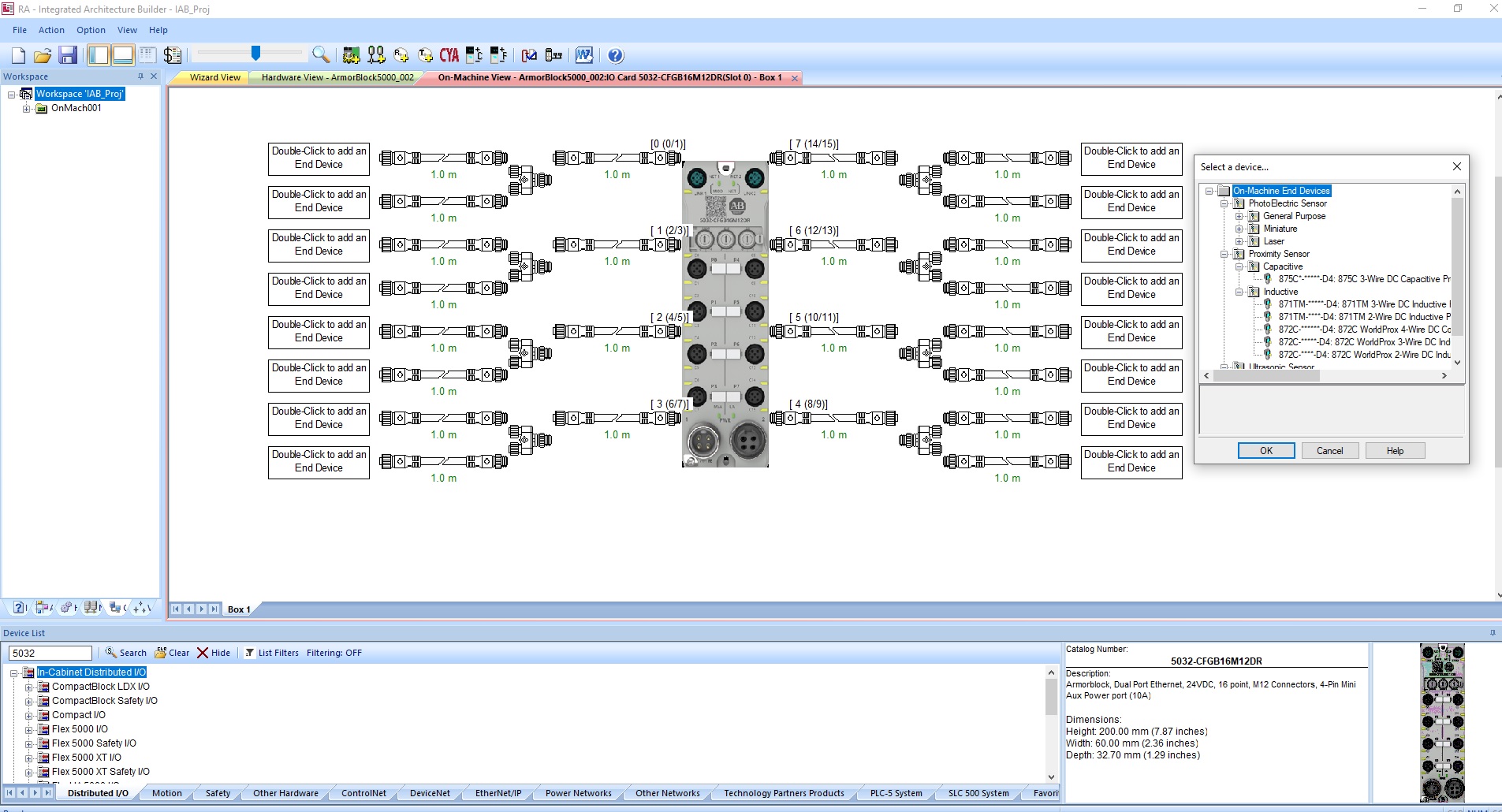Image resolution: width=1502 pixels, height=812 pixels.
Task: Click the workspace networked computers tab icon
Action: pyautogui.click(x=117, y=607)
